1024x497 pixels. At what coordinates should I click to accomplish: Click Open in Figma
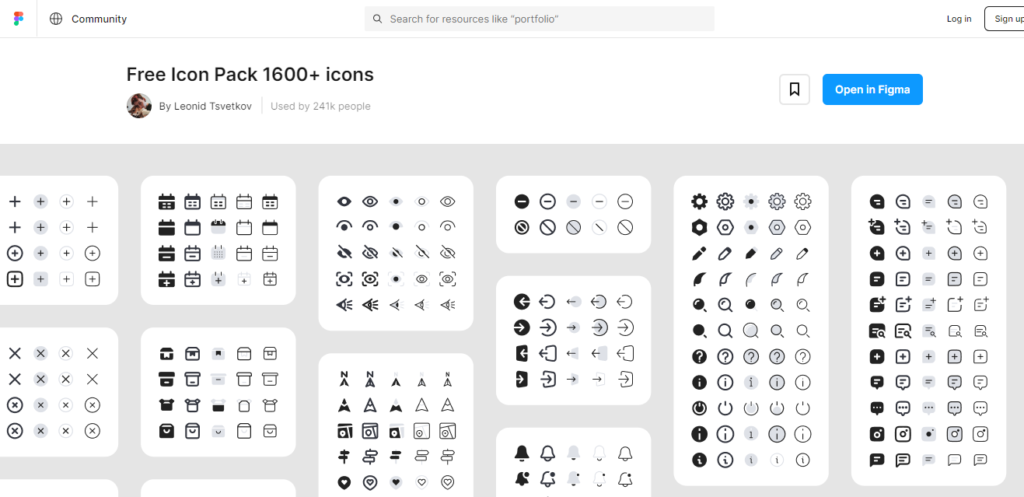[872, 89]
